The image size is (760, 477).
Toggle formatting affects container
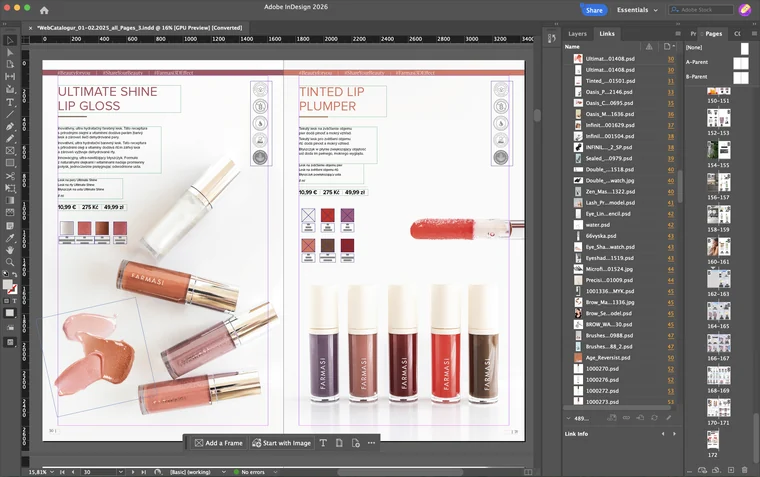(x=6, y=301)
